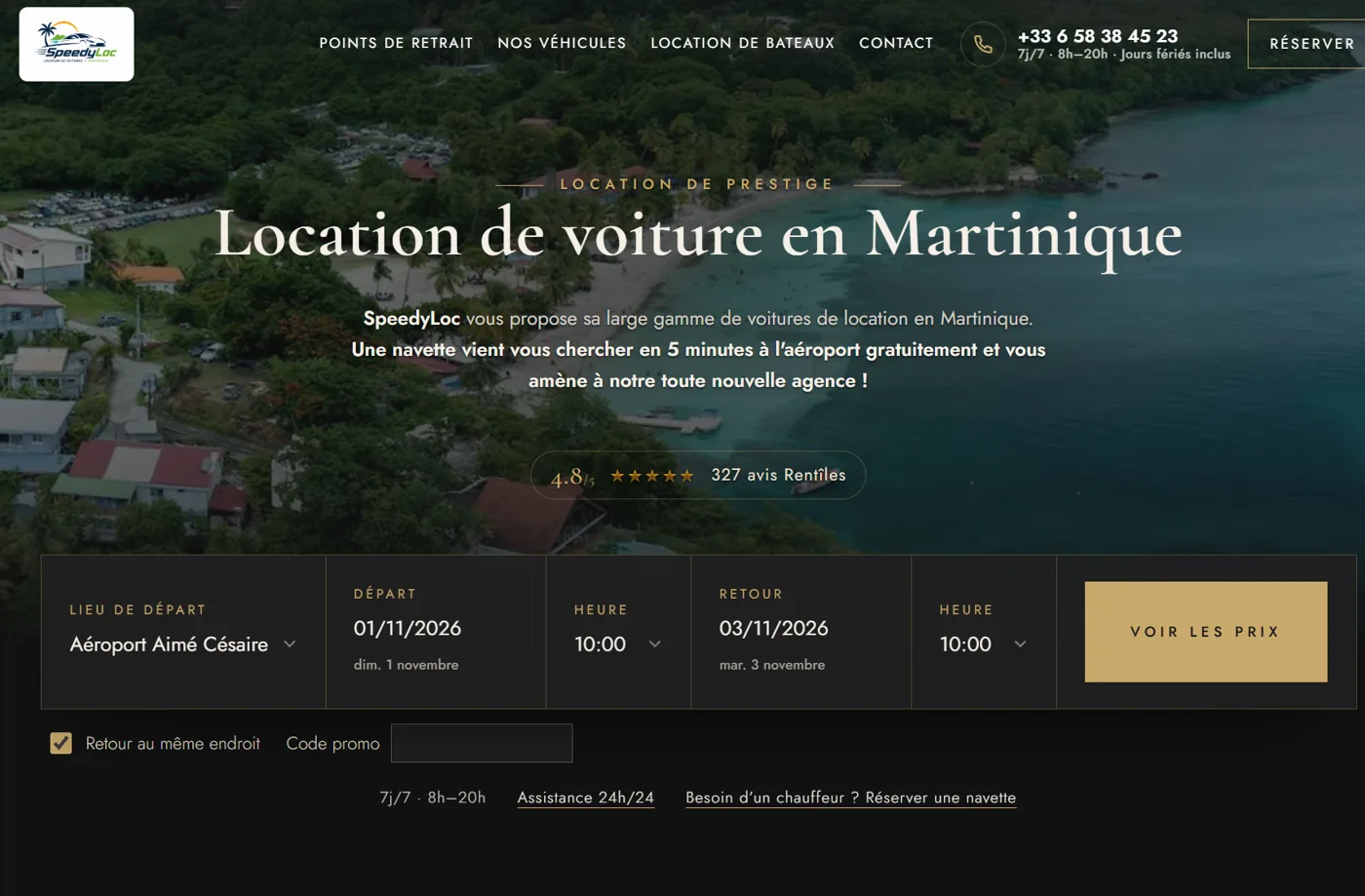Expand the return hour dropdown
1365x896 pixels.
(983, 644)
